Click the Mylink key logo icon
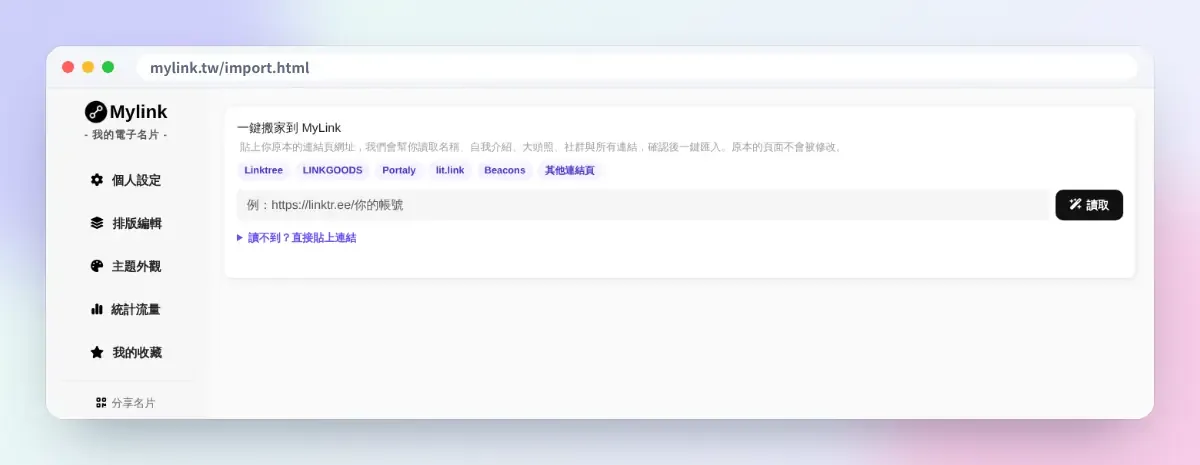This screenshot has height=465, width=1200. coord(96,112)
